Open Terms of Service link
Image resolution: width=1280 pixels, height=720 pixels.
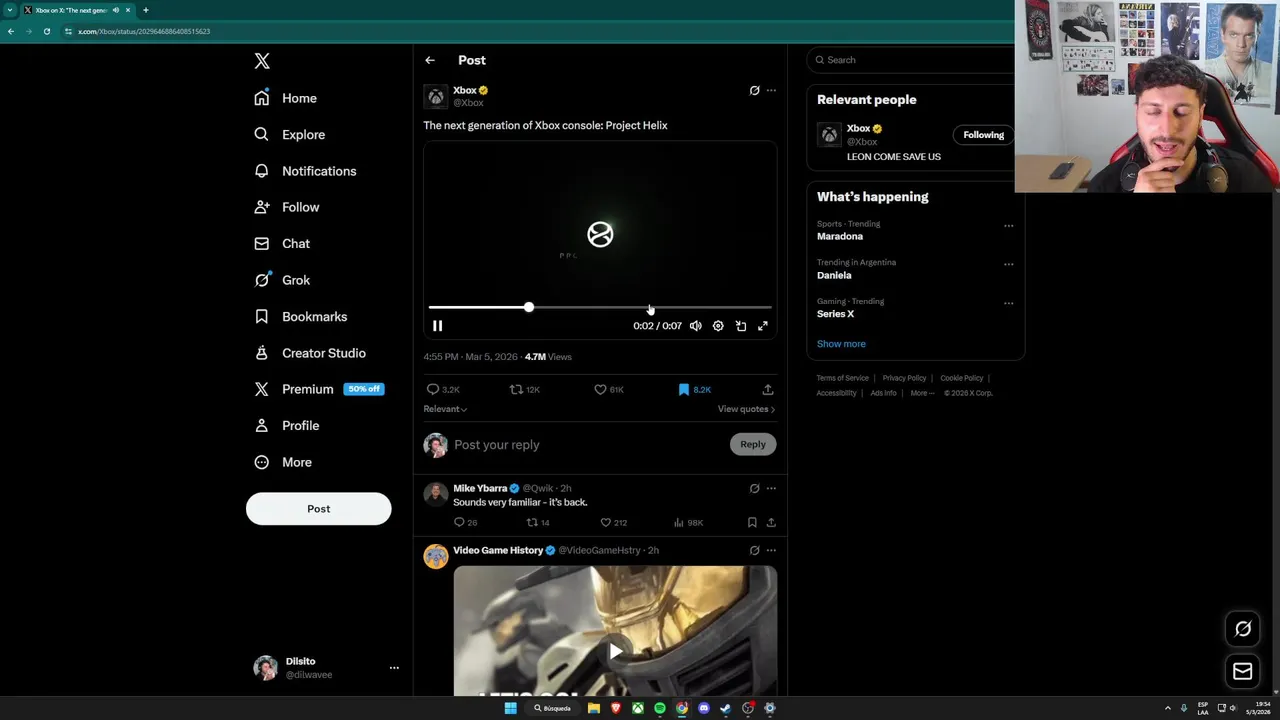(x=842, y=378)
